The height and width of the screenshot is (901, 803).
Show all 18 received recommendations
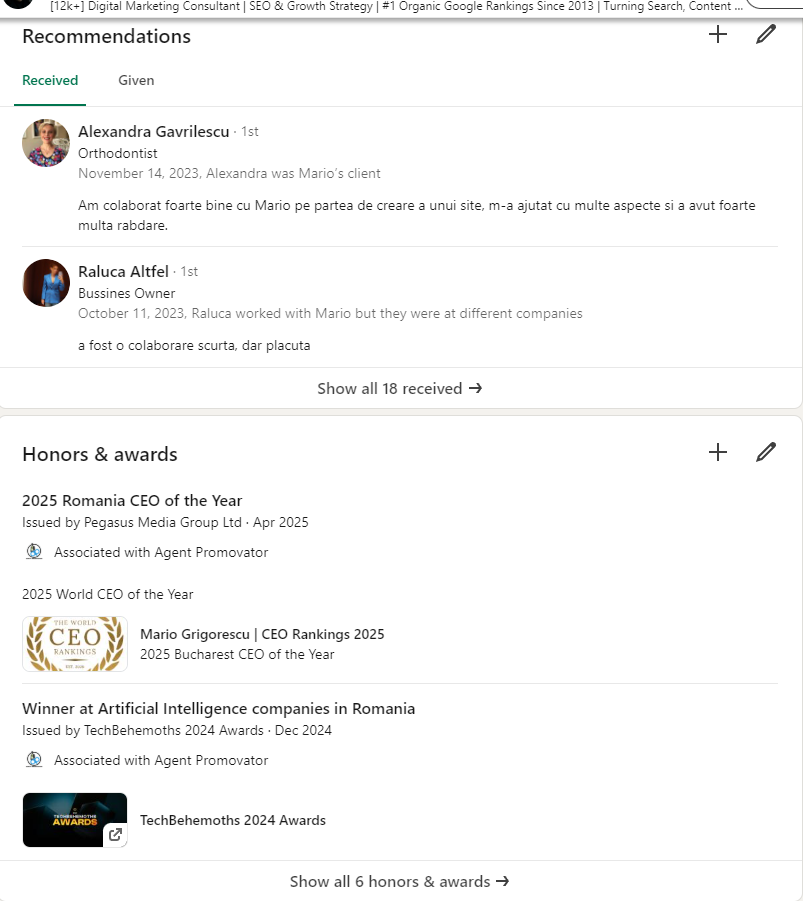400,388
